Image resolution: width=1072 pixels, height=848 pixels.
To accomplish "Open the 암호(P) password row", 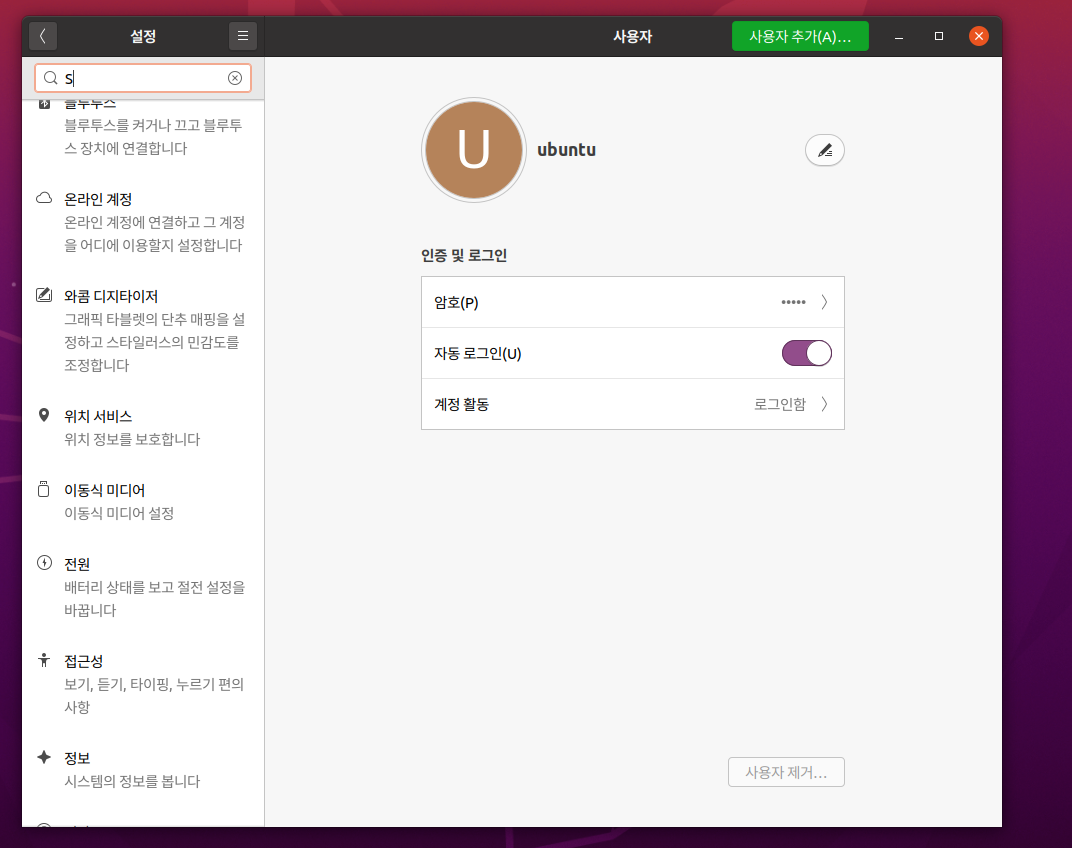I will 632,302.
